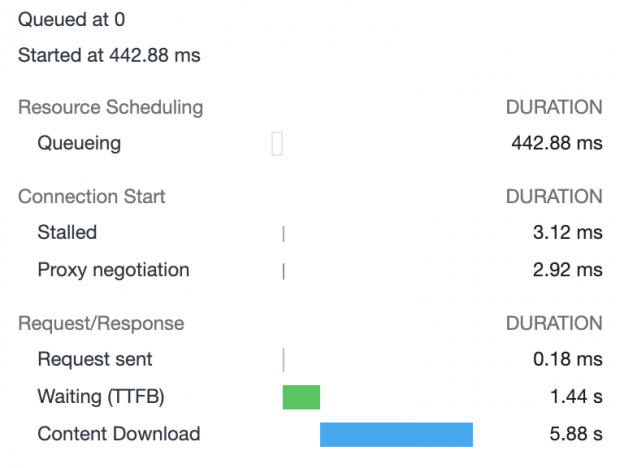Click the Content Download label

tap(119, 434)
